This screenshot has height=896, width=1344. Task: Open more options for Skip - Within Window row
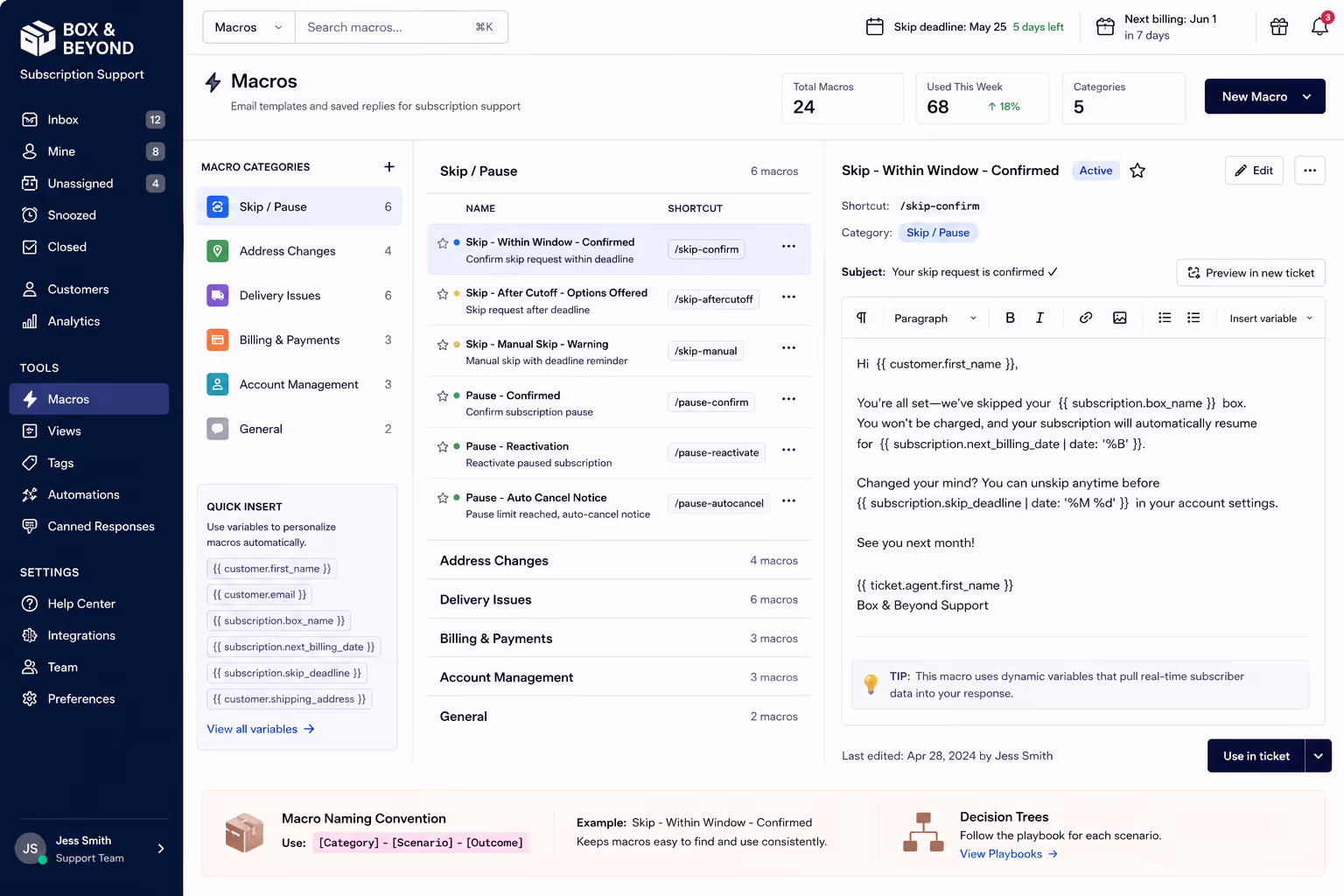[788, 246]
